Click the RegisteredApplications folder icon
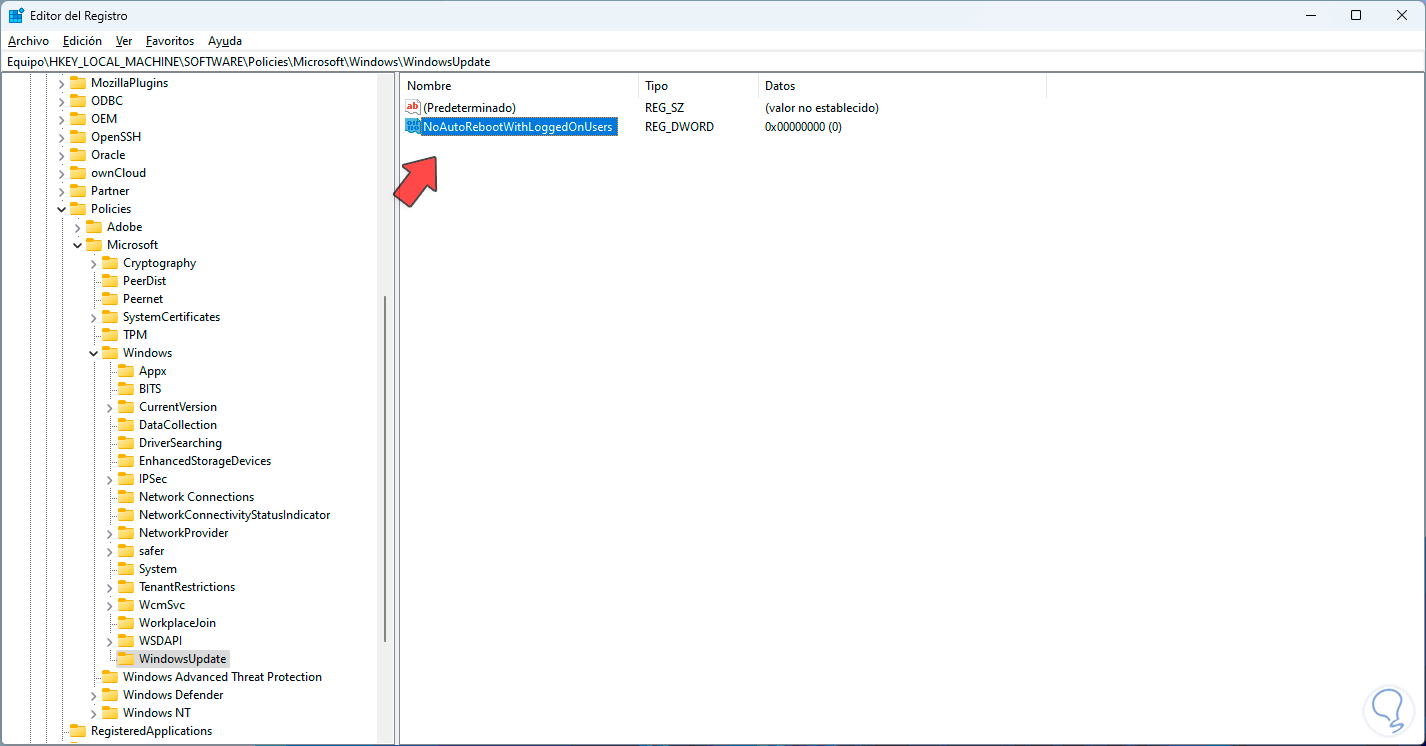 (78, 731)
